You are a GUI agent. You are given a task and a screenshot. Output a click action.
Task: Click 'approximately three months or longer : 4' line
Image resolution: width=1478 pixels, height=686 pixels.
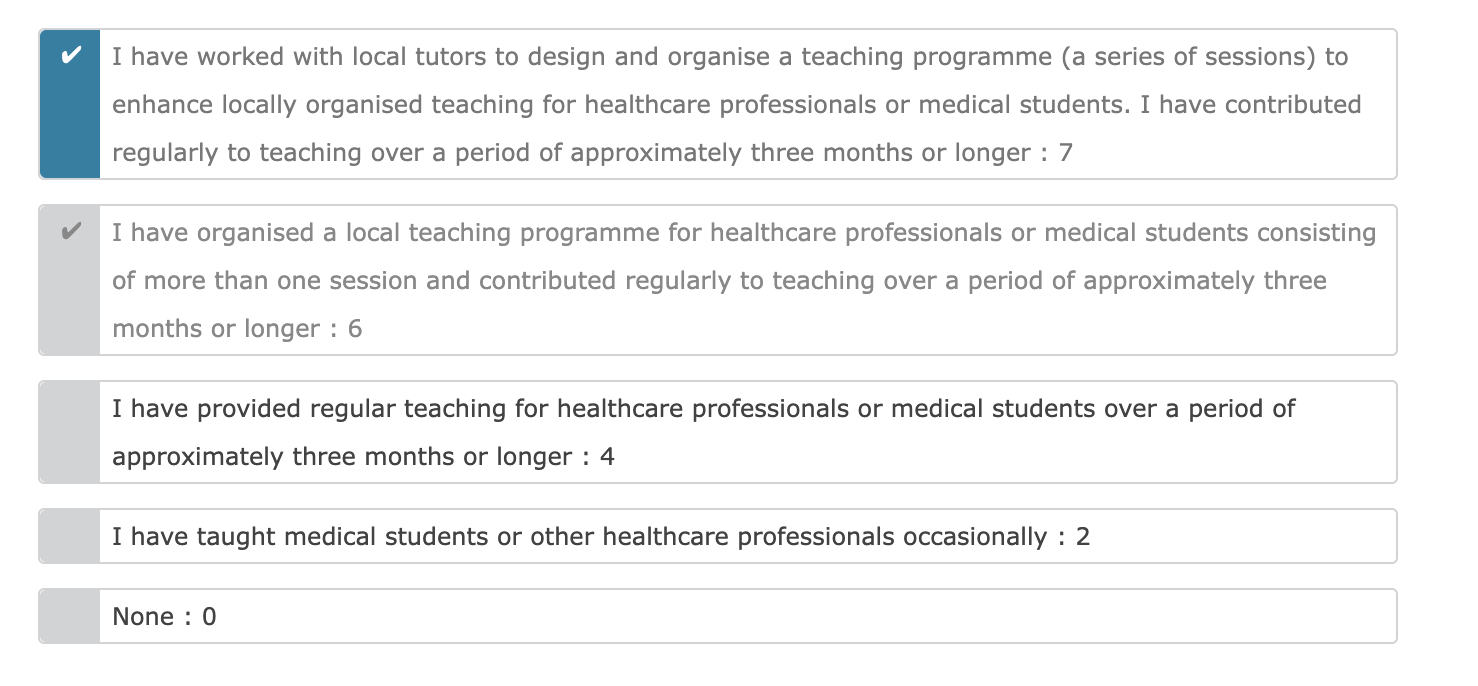tap(363, 457)
